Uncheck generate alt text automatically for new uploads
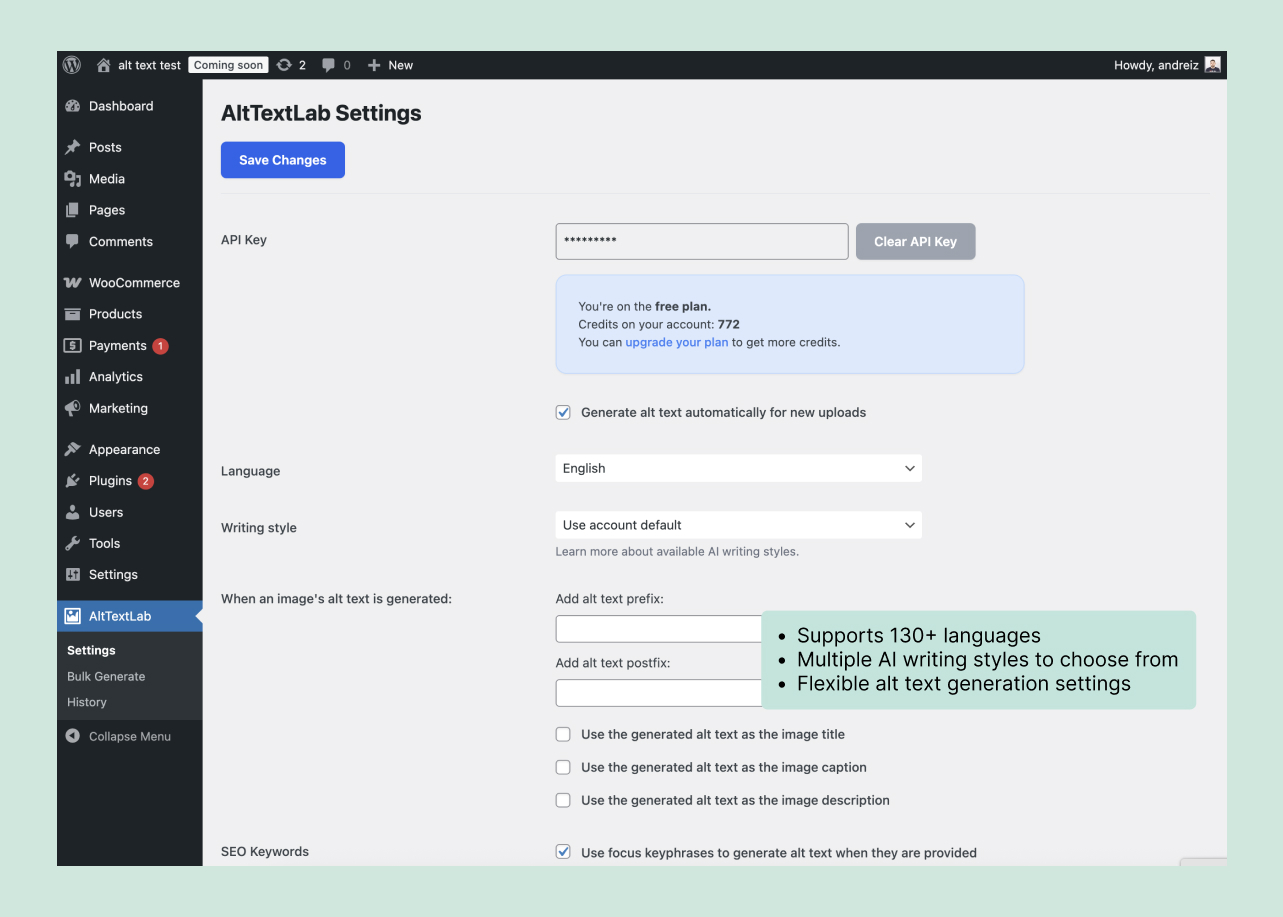This screenshot has height=917, width=1283. click(x=563, y=411)
